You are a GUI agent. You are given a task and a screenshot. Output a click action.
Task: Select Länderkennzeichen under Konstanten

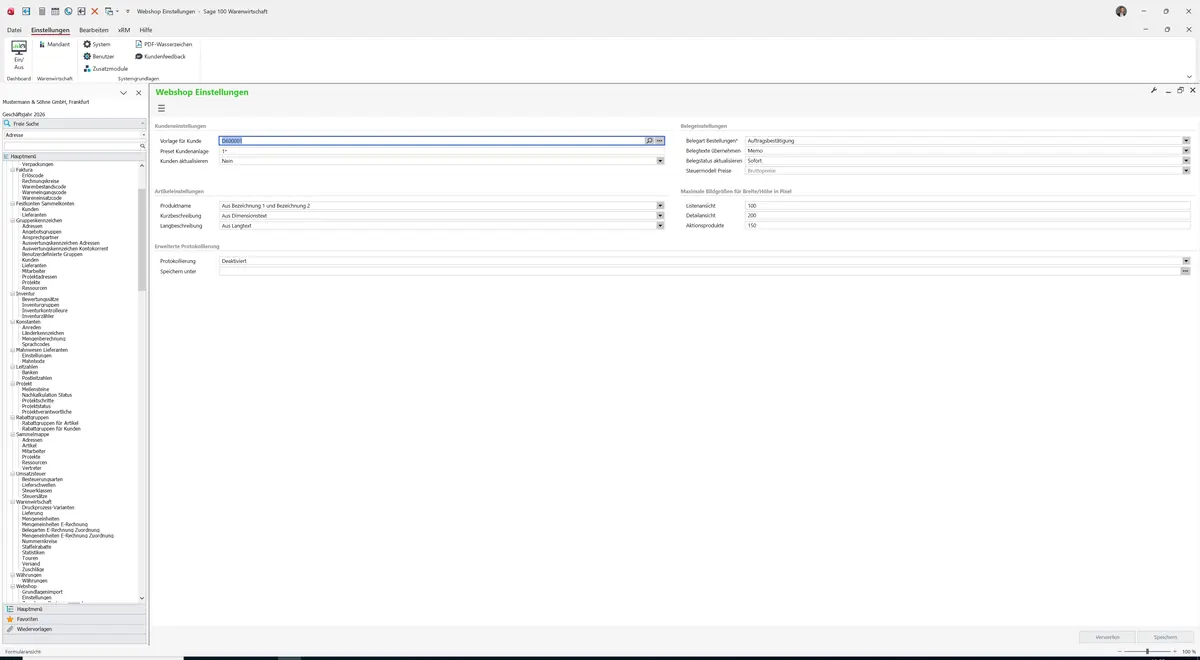[43, 333]
